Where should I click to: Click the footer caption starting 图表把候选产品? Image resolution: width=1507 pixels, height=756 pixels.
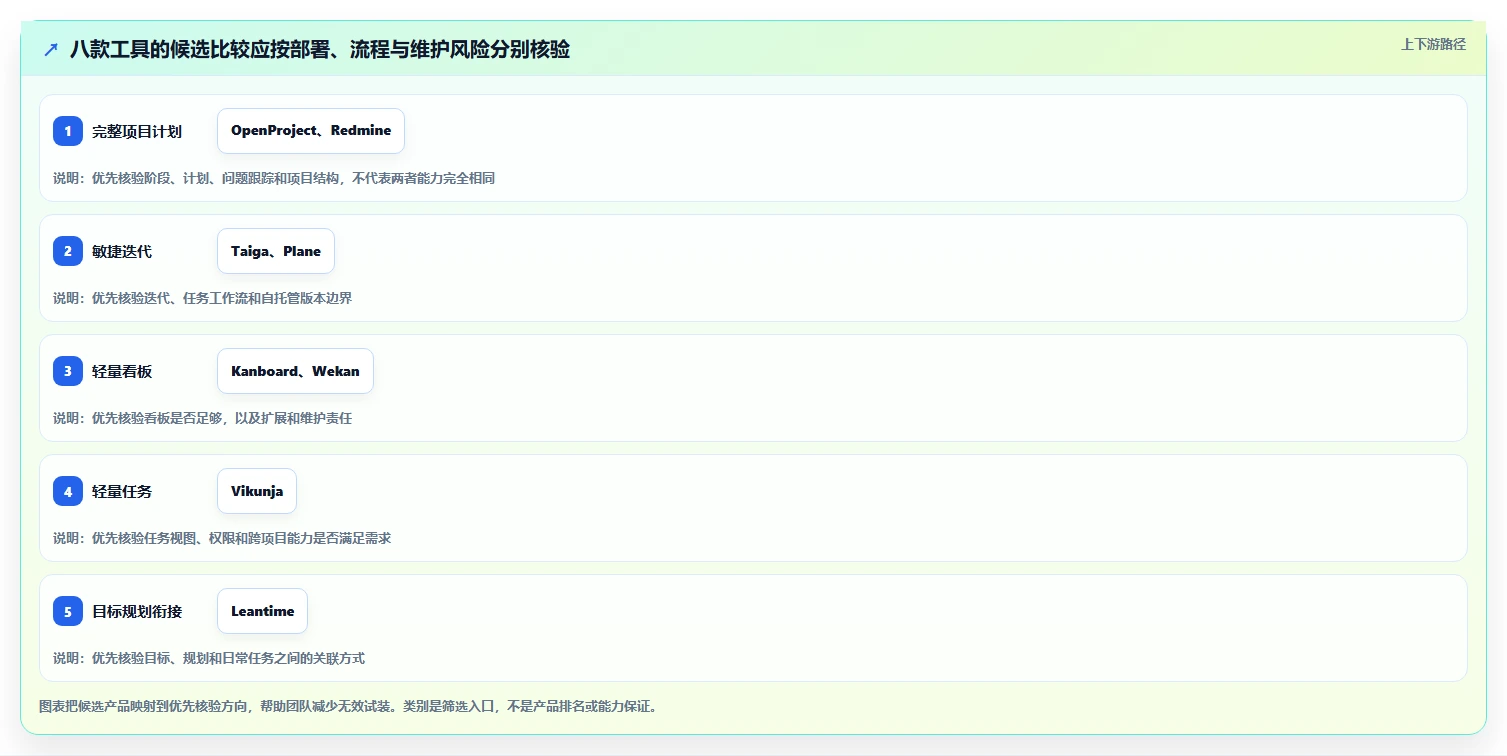[348, 706]
